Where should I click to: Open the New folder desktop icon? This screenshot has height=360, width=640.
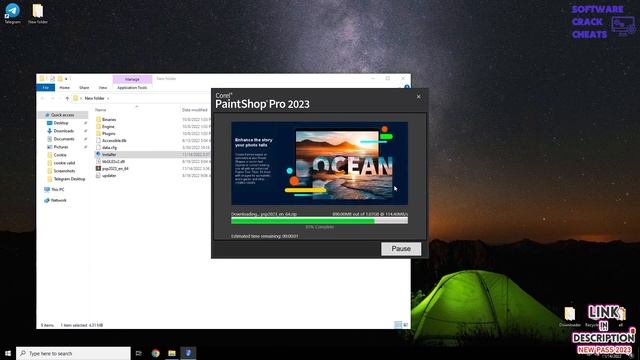tap(38, 13)
